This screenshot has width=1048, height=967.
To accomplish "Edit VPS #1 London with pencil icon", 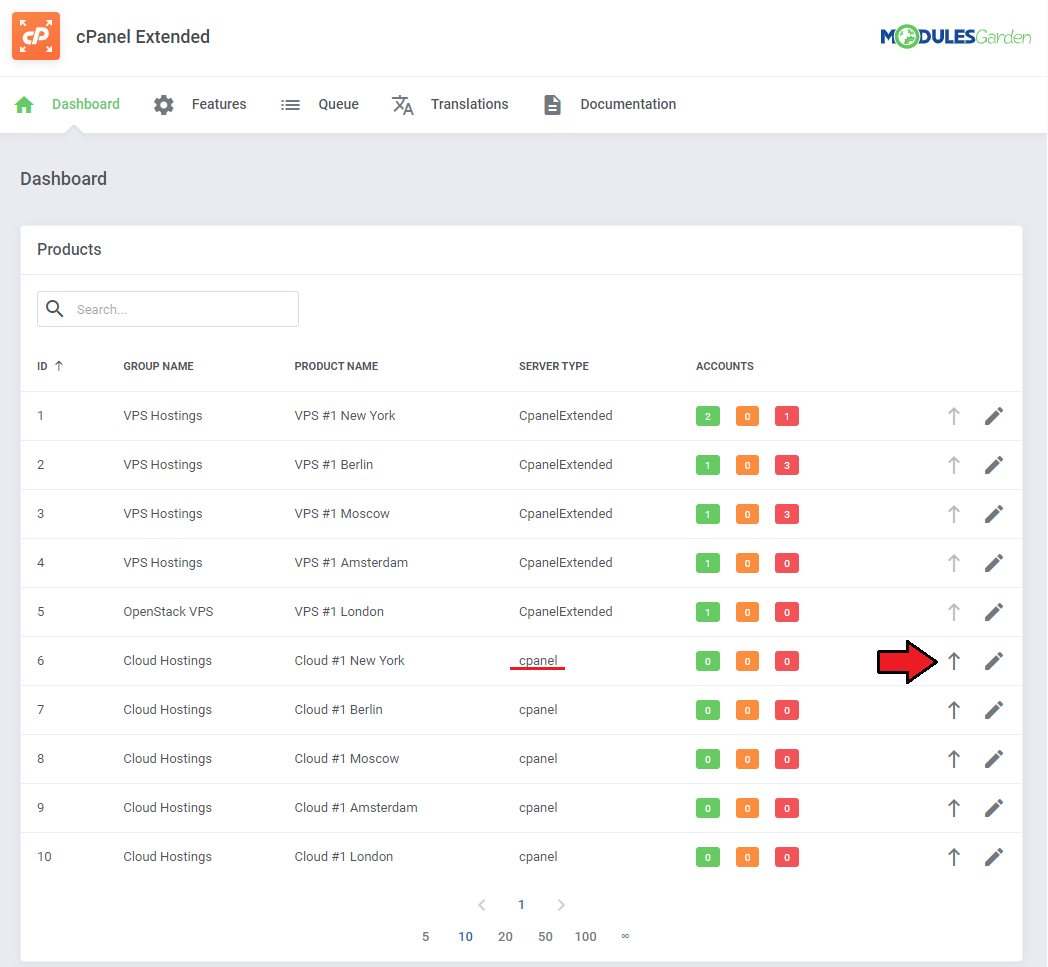I will click(x=994, y=611).
